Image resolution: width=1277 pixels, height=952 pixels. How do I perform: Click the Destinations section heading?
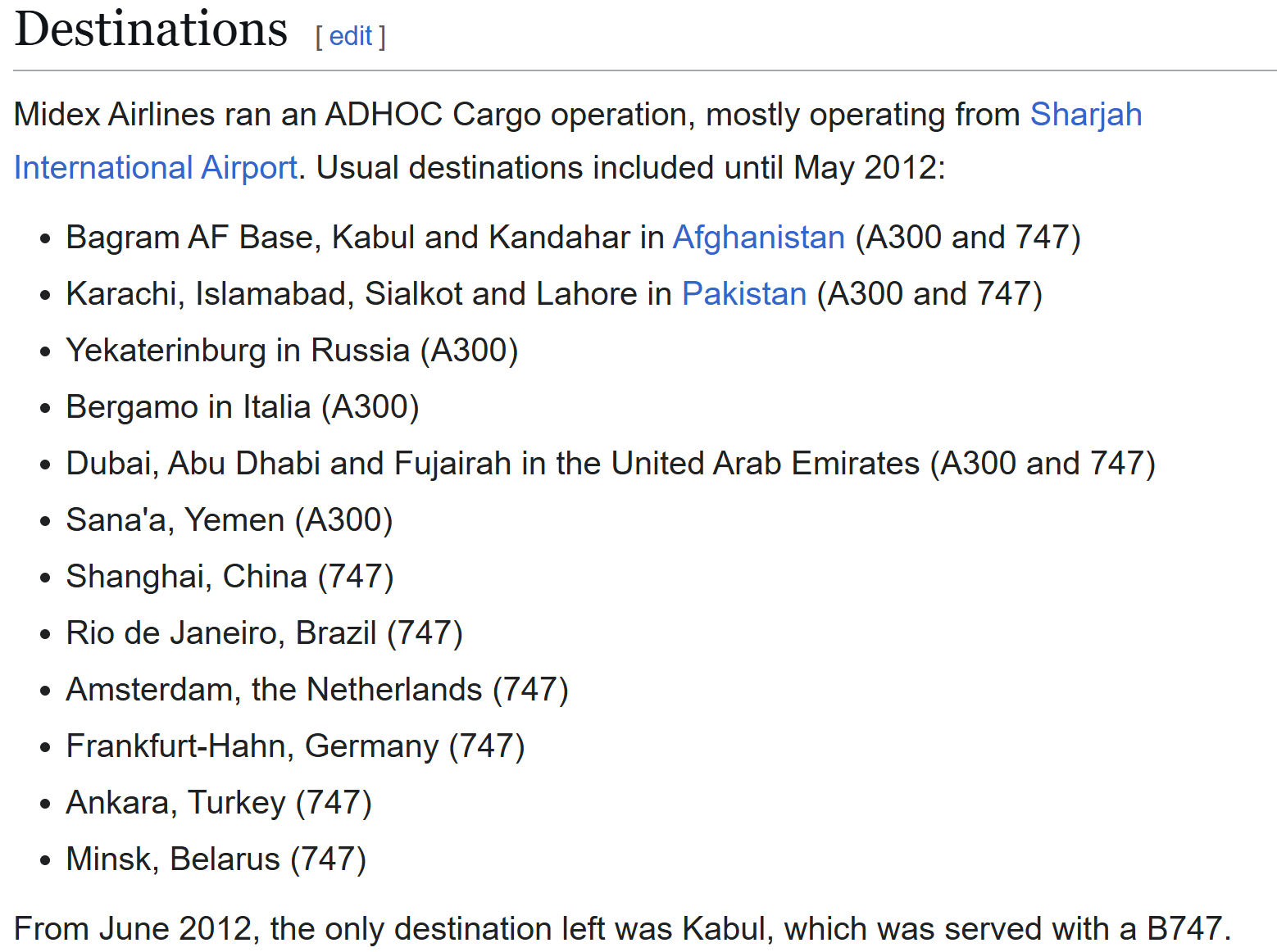152,29
